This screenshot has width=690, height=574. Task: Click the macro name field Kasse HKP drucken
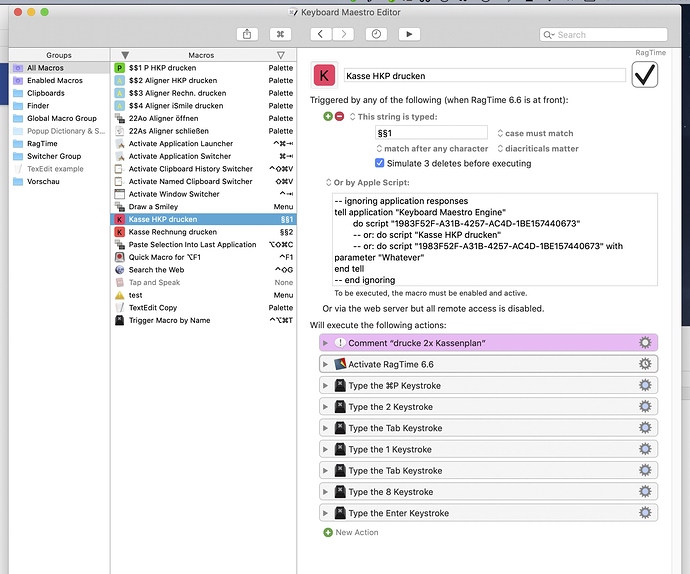coord(484,76)
